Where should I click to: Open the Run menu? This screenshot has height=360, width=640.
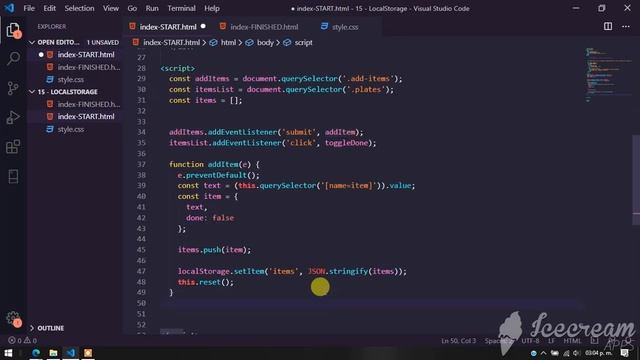coord(152,8)
